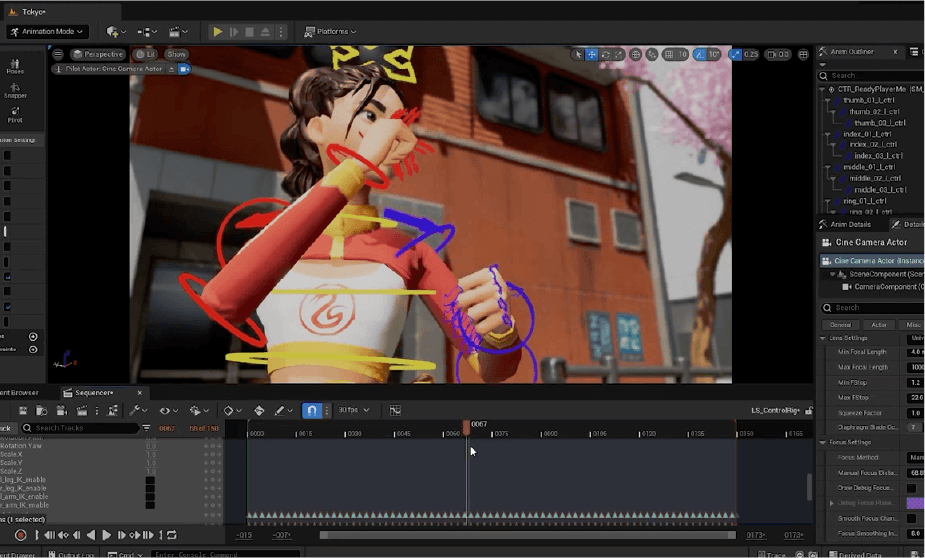
Task: Click the add keyframe transform icon in Sequencer
Action: click(x=259, y=411)
